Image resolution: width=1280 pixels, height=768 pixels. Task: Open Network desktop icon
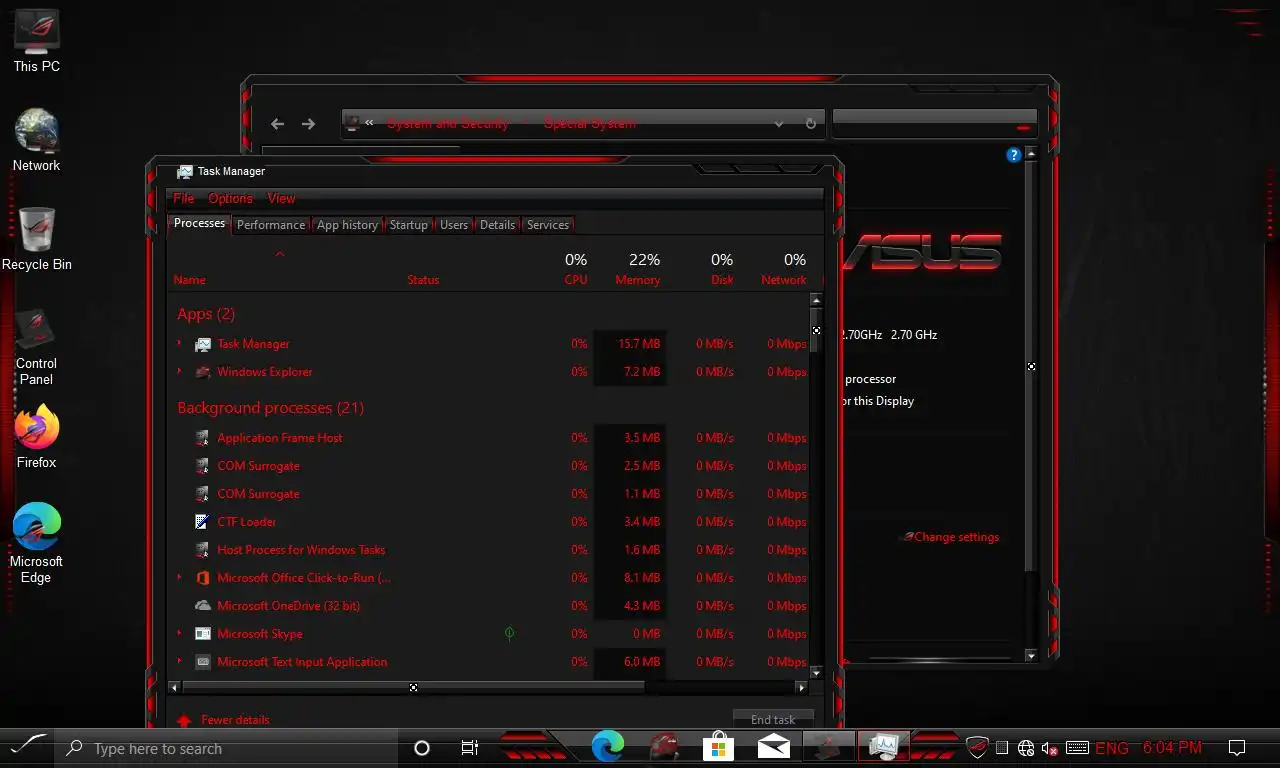(x=36, y=140)
